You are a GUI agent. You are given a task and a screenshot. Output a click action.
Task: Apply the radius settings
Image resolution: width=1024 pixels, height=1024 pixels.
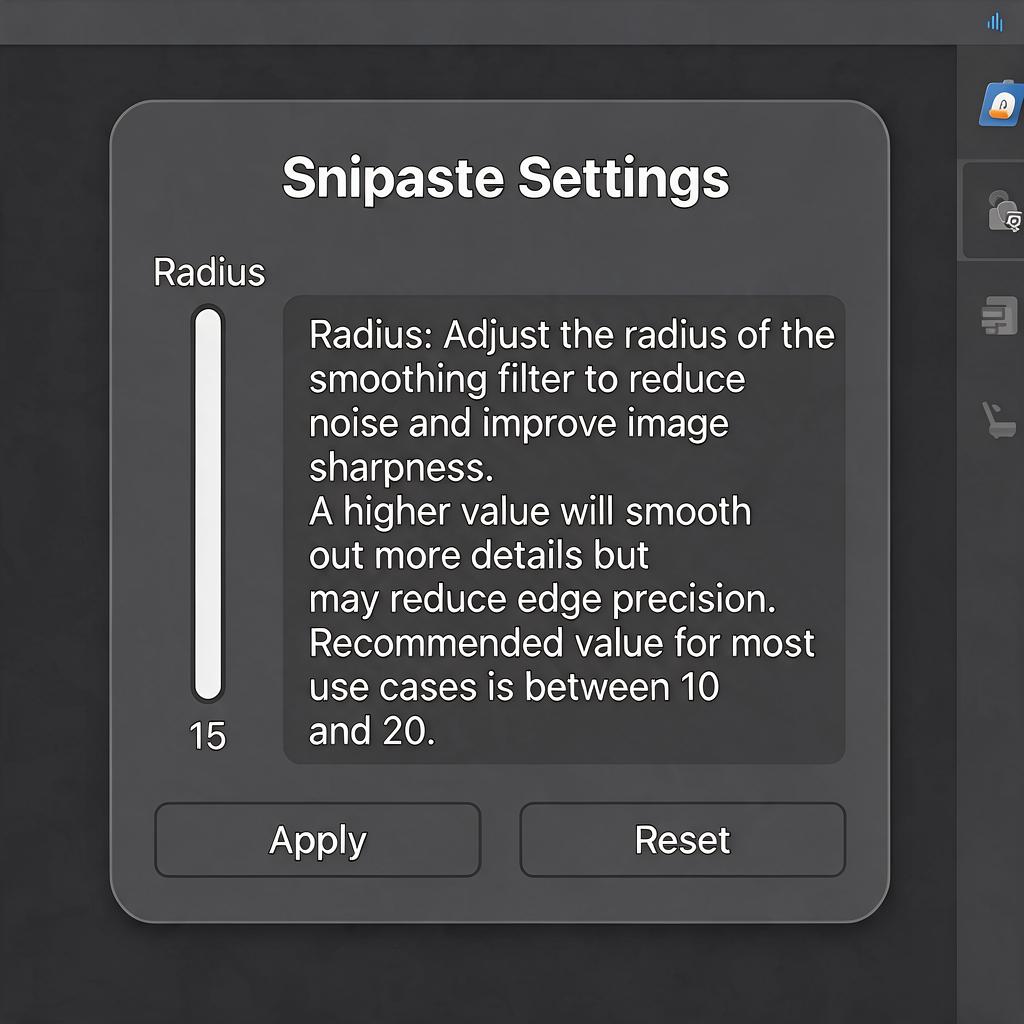pos(317,840)
